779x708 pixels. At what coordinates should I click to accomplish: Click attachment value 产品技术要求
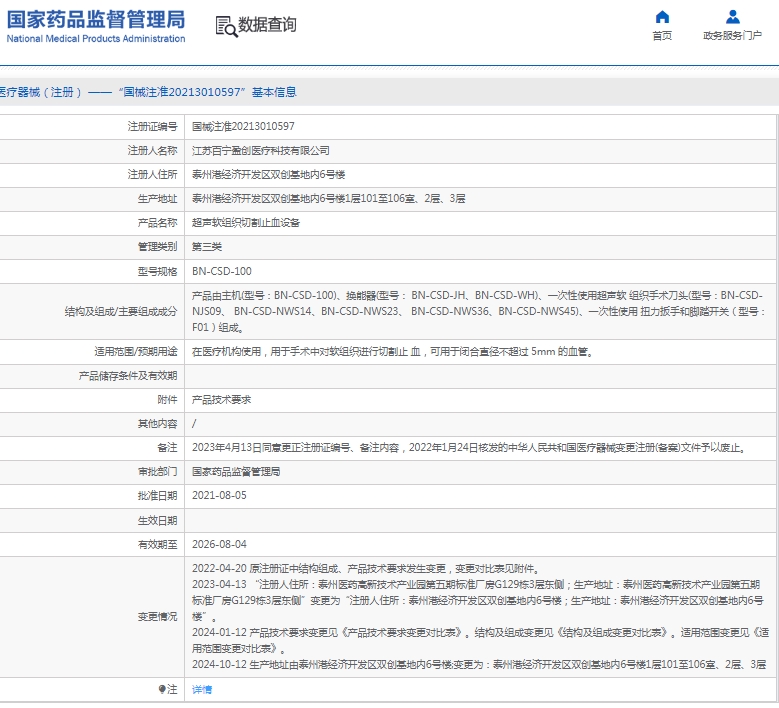point(222,400)
